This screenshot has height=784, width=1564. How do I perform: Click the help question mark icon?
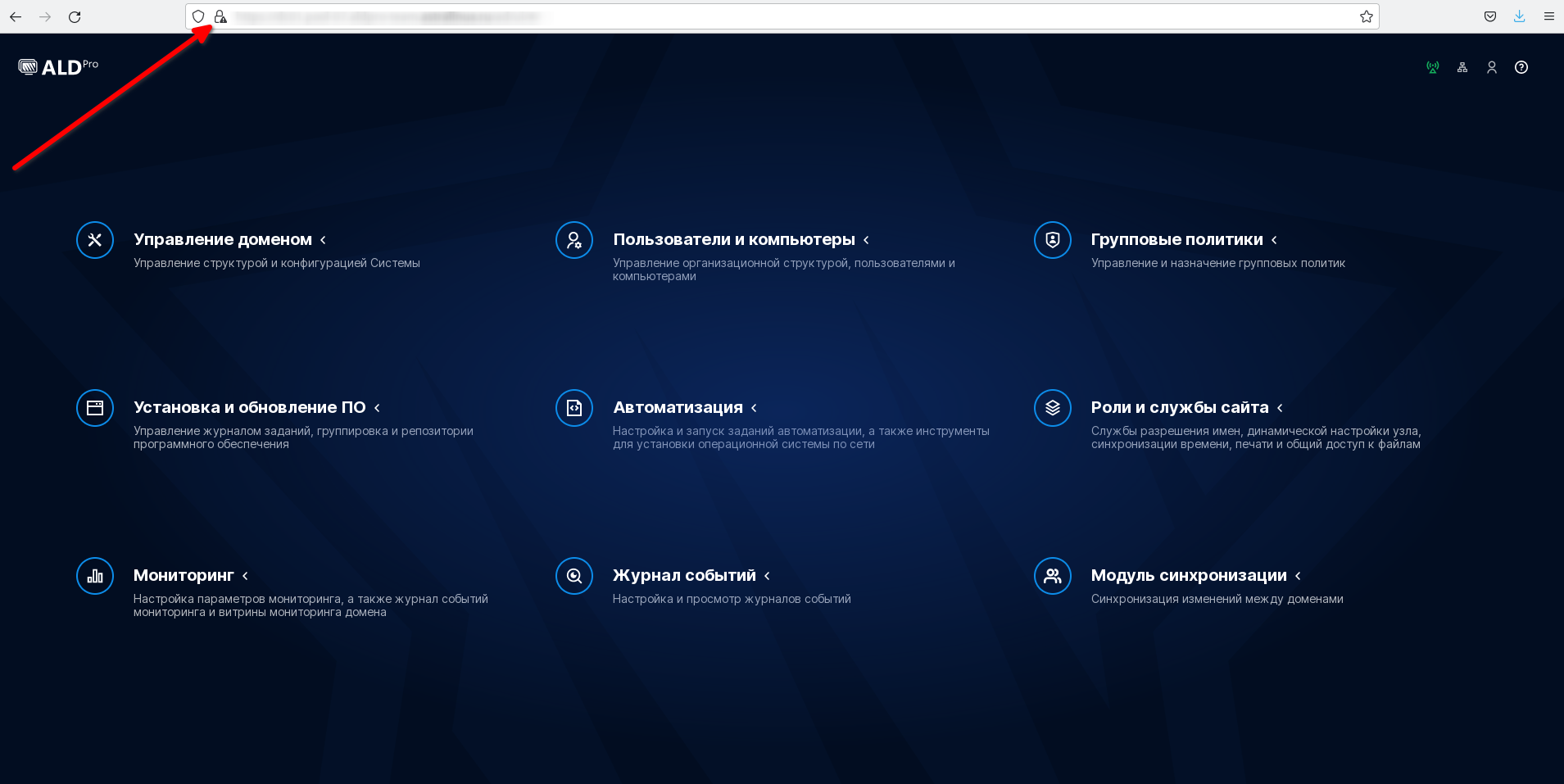pos(1521,67)
